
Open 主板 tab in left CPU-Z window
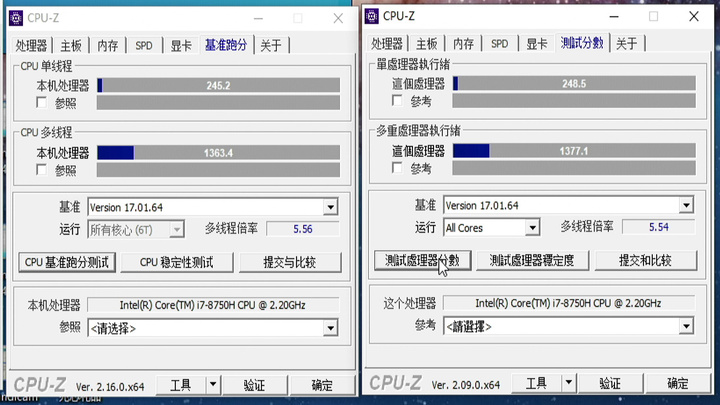coord(71,45)
